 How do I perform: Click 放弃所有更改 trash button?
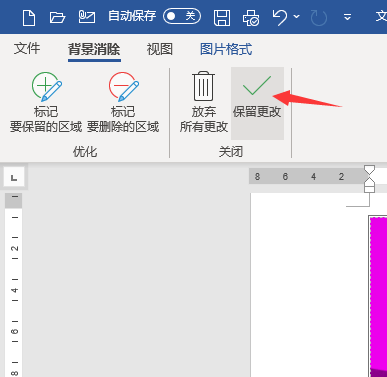pyautogui.click(x=204, y=103)
